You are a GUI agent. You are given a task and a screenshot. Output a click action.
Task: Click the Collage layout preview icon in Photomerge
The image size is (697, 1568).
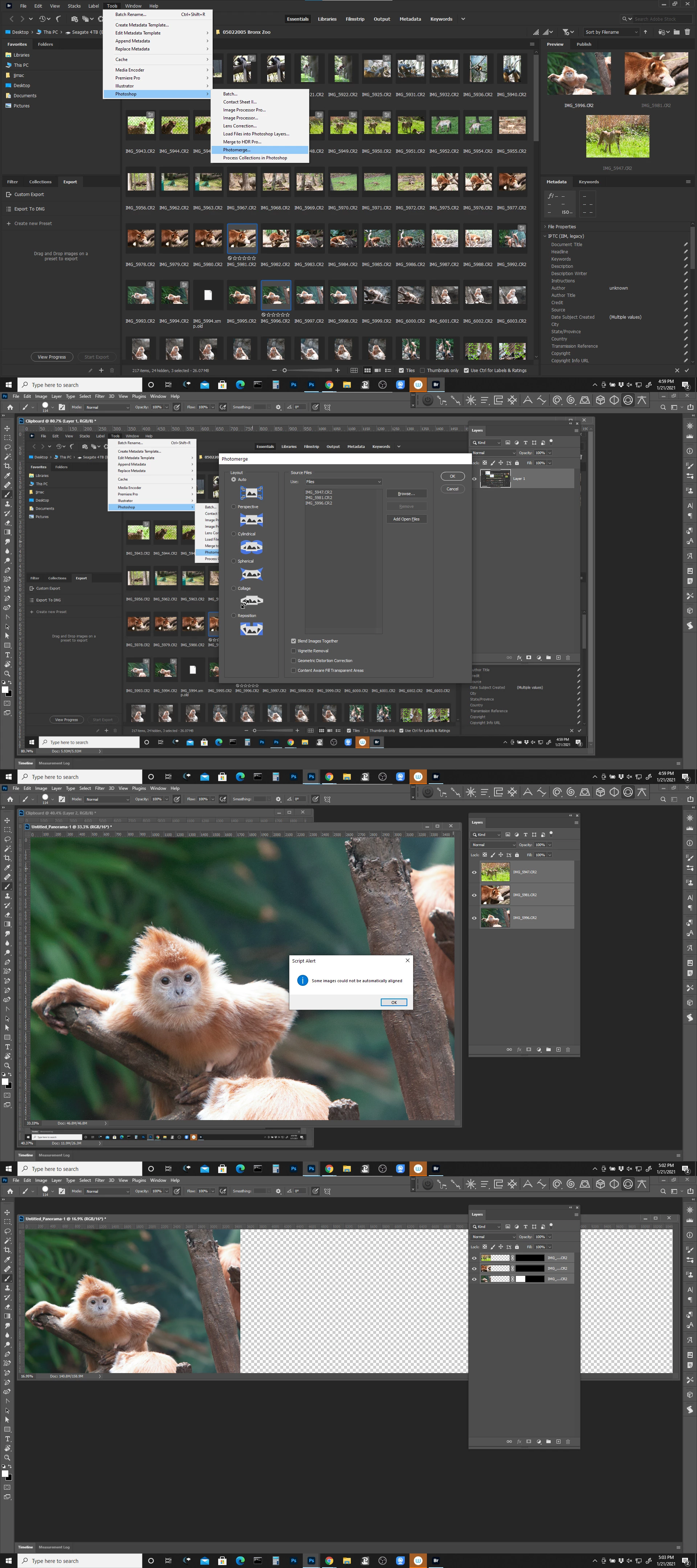pyautogui.click(x=252, y=601)
